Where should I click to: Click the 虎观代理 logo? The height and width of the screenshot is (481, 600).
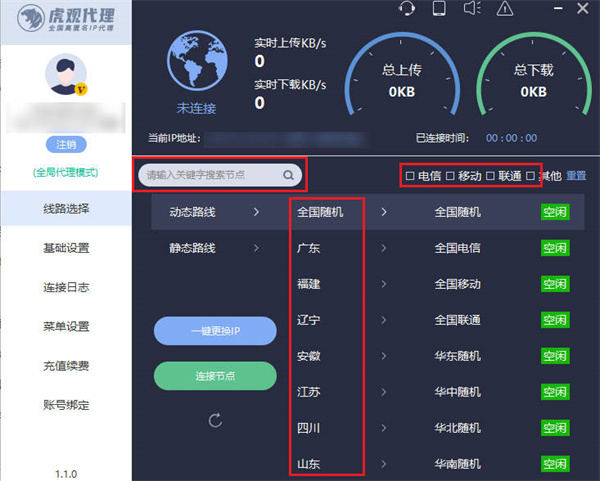coord(66,18)
